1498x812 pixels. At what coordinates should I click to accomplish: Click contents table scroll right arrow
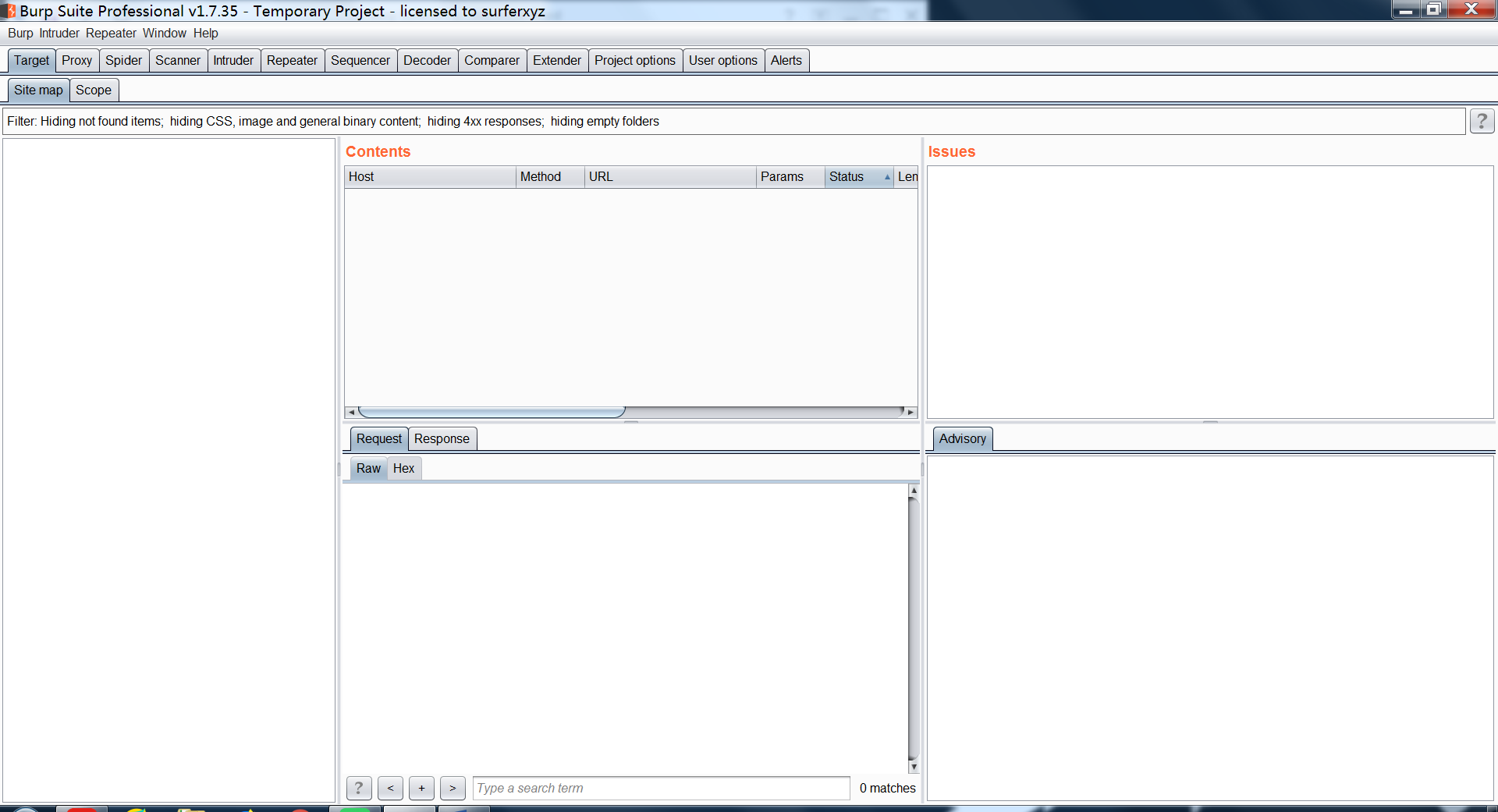point(911,412)
